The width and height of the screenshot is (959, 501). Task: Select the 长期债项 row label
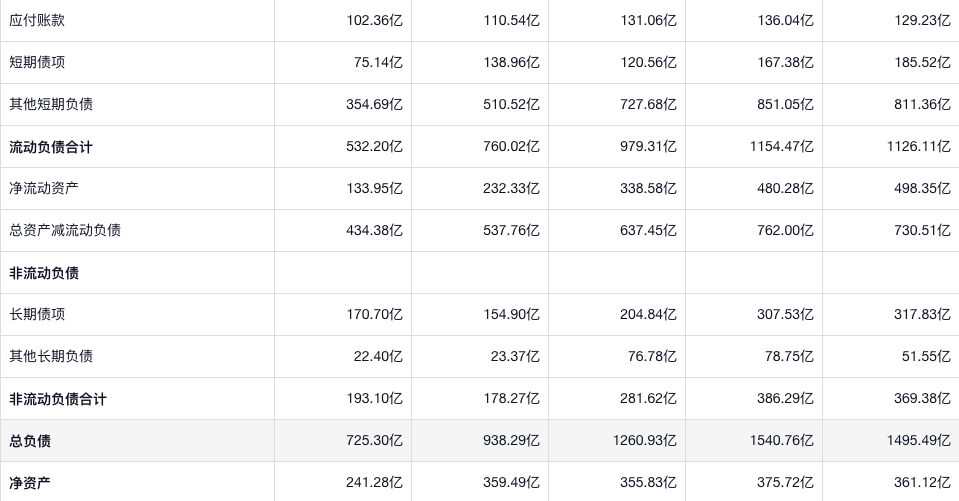pos(37,314)
